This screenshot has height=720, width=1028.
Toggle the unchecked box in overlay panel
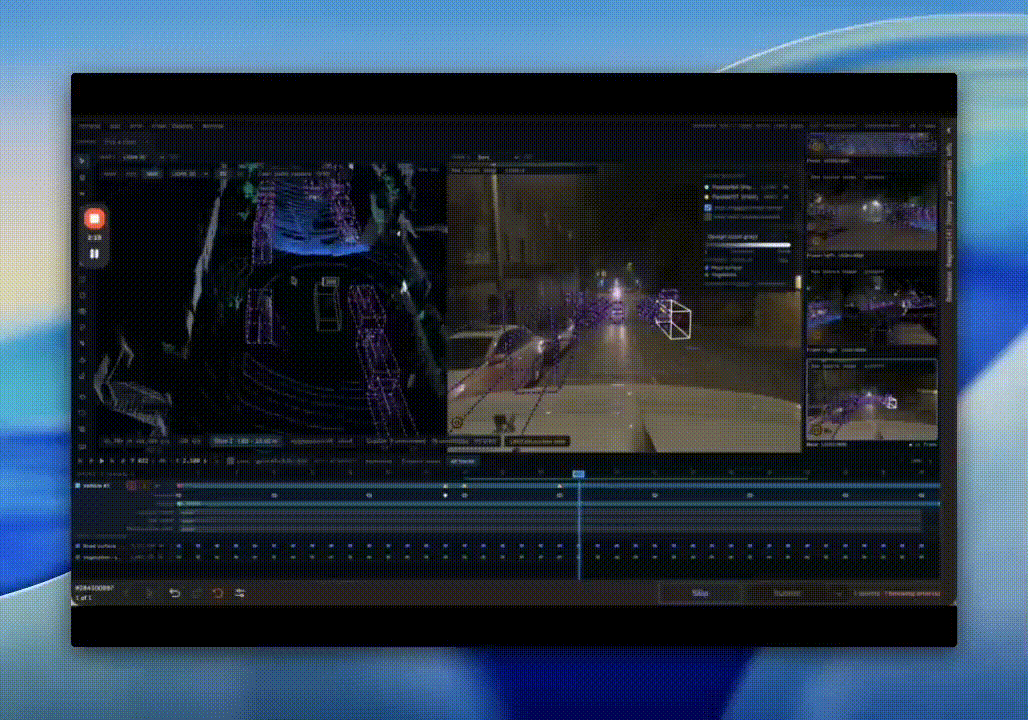click(708, 216)
